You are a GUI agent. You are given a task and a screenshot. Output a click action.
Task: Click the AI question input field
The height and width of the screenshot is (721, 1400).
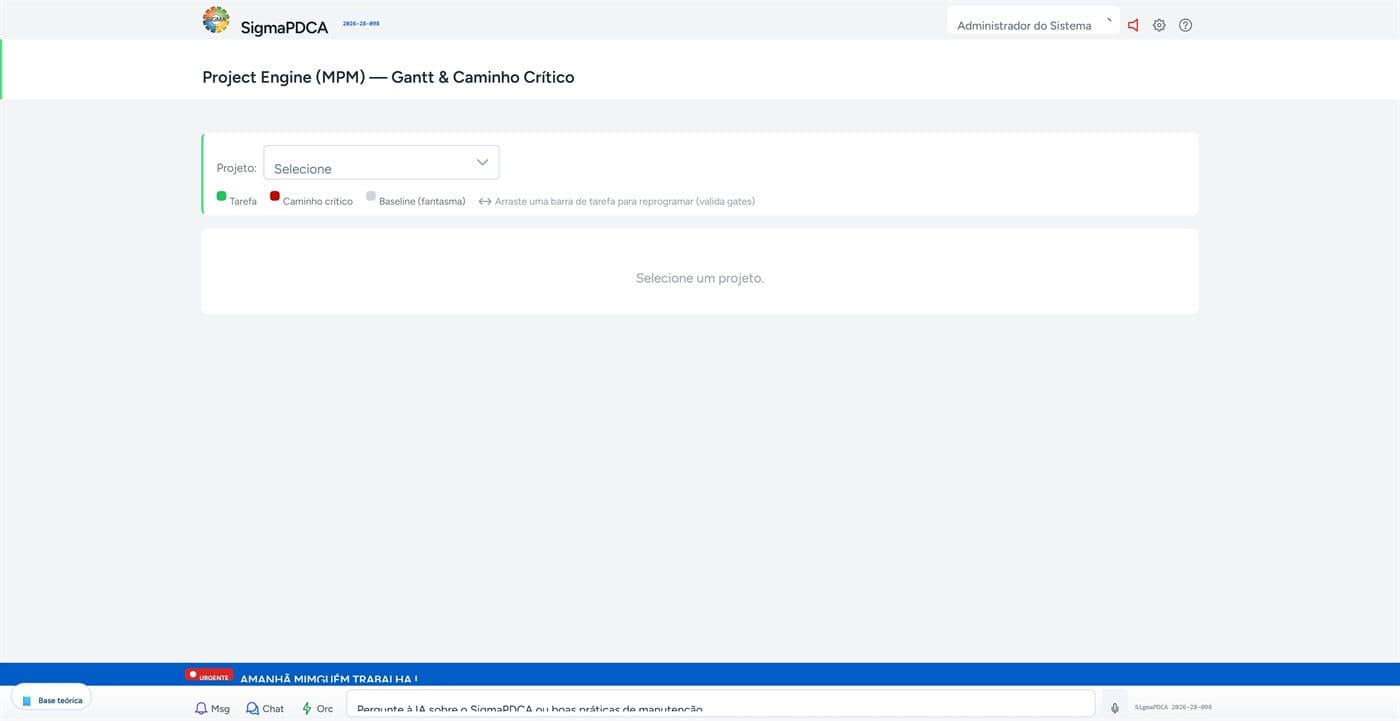[720, 705]
